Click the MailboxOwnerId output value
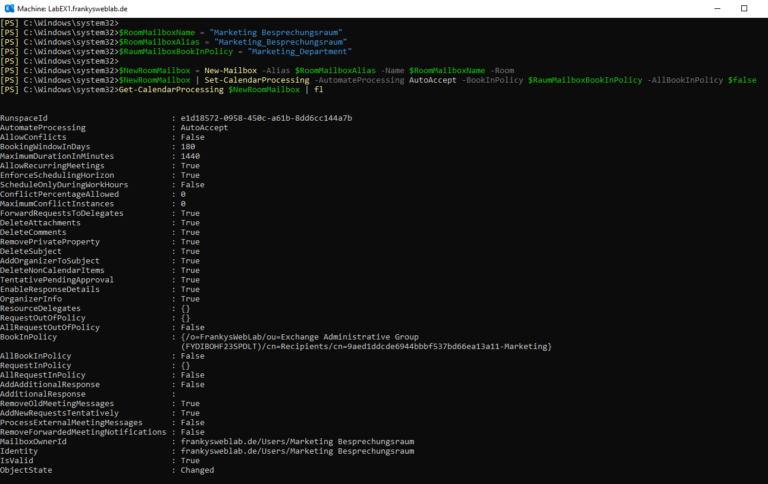Screen dimensions: 768x484 pos(297,441)
